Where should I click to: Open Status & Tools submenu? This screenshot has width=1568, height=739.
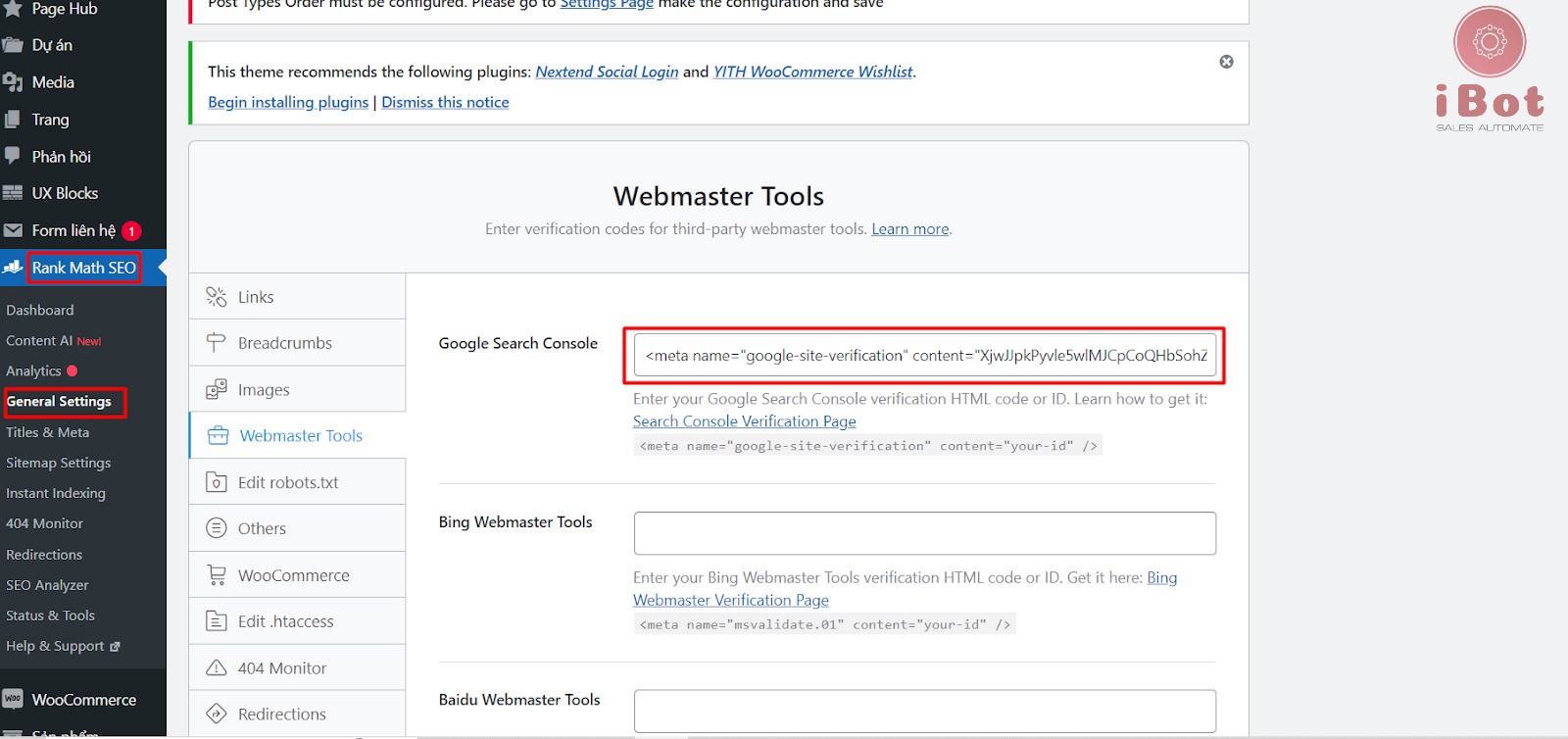tap(50, 616)
